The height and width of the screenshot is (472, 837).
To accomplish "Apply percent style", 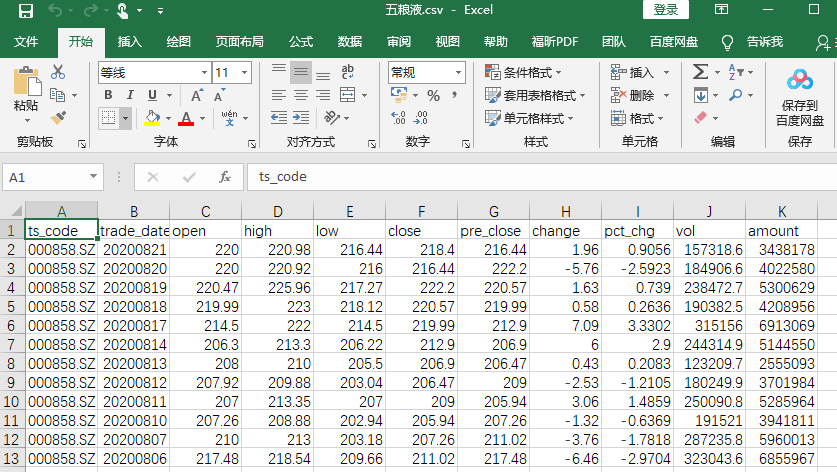I will tap(433, 96).
